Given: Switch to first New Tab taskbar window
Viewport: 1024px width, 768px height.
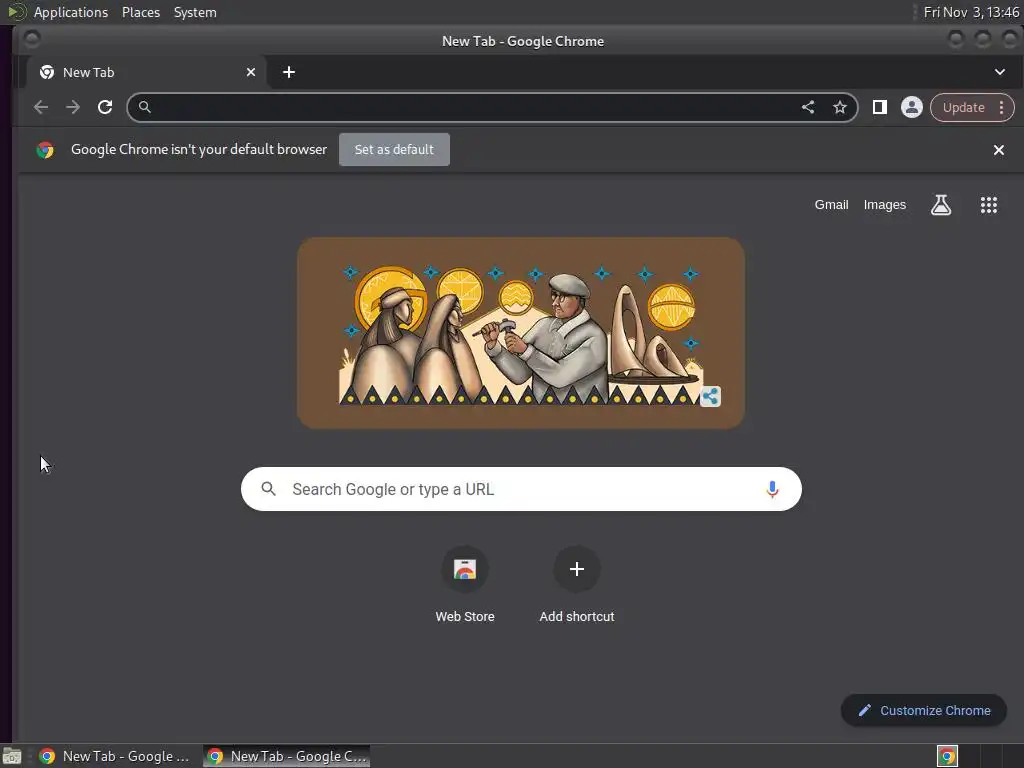Looking at the screenshot, I should 114,756.
